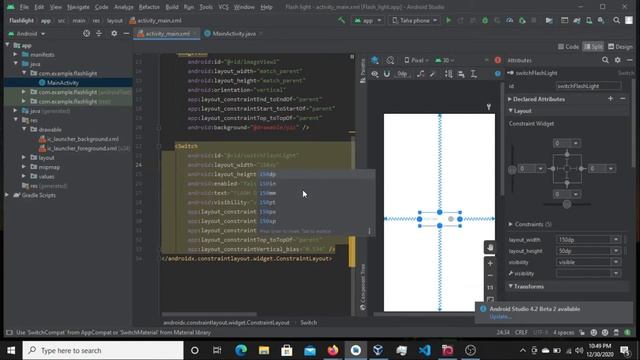640x360 pixels.
Task: Click the pan hand tool on design canvas
Action: click(x=490, y=247)
